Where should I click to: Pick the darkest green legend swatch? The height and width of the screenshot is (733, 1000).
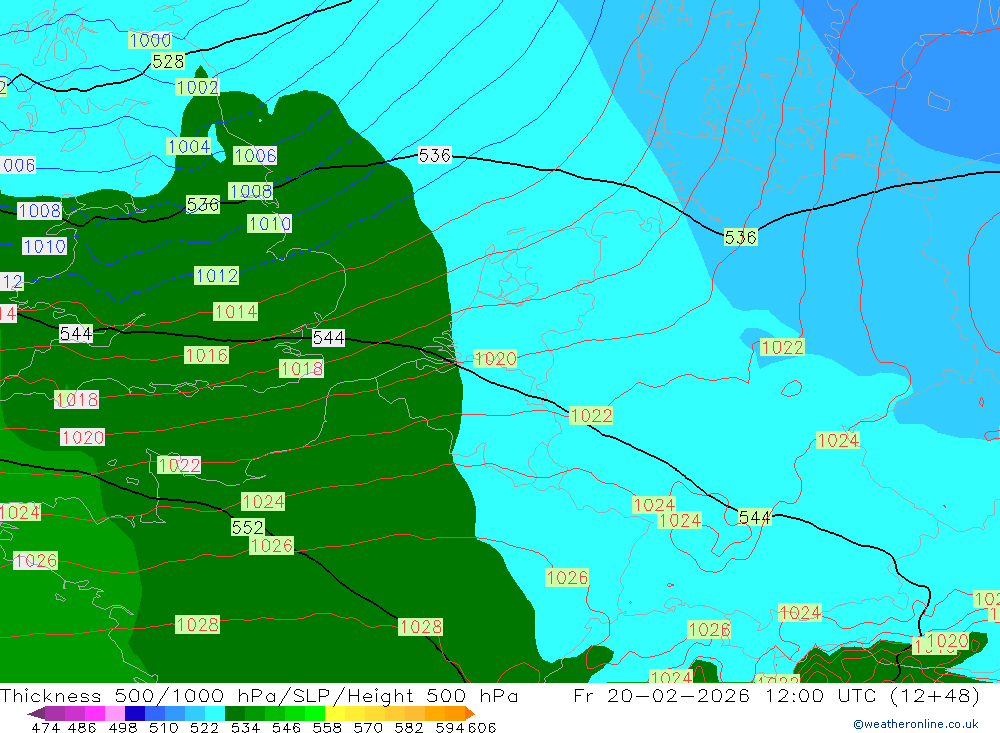pos(235,713)
